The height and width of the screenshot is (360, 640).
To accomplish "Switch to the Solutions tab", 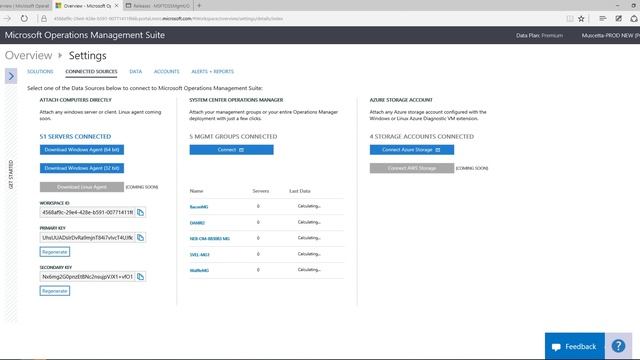I will coord(40,71).
